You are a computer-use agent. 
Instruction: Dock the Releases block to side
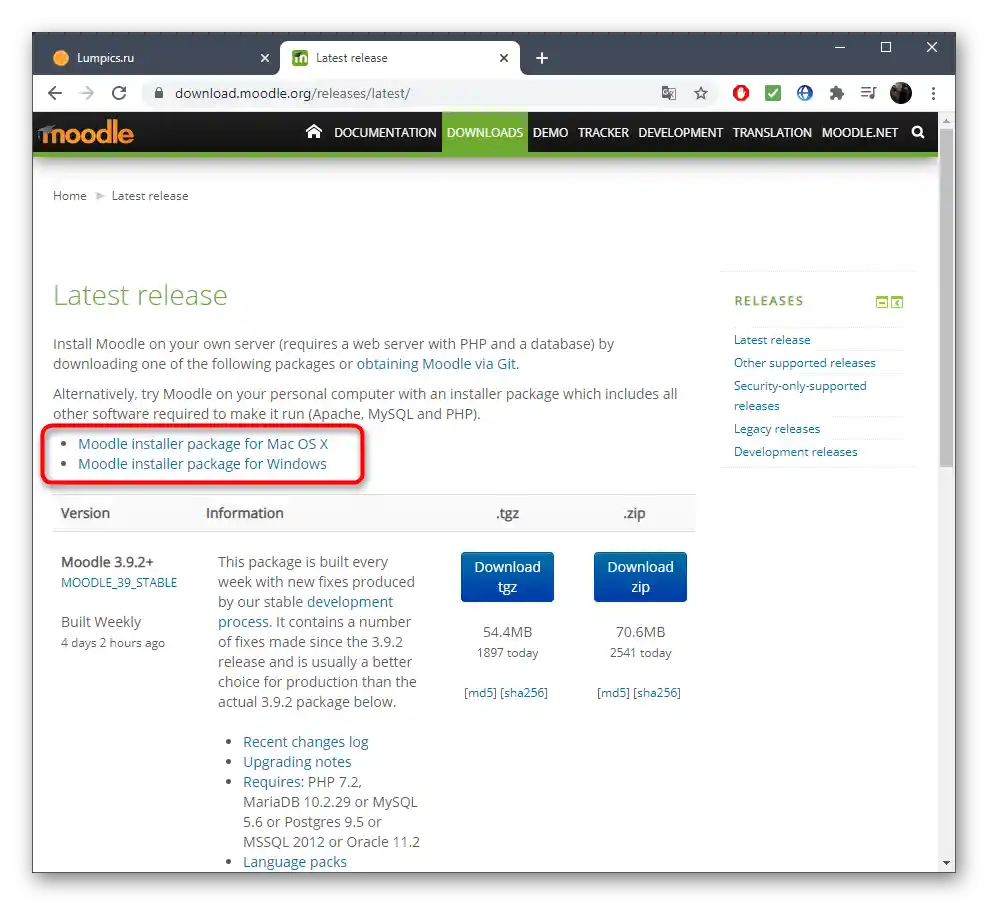(897, 303)
